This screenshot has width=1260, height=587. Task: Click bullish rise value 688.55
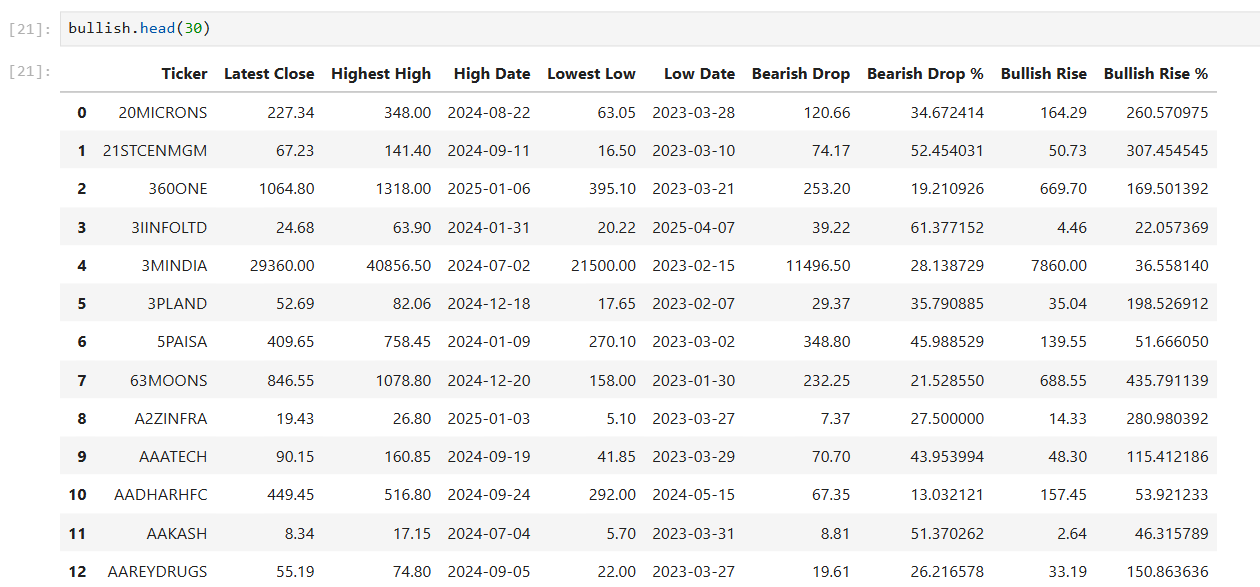1064,381
